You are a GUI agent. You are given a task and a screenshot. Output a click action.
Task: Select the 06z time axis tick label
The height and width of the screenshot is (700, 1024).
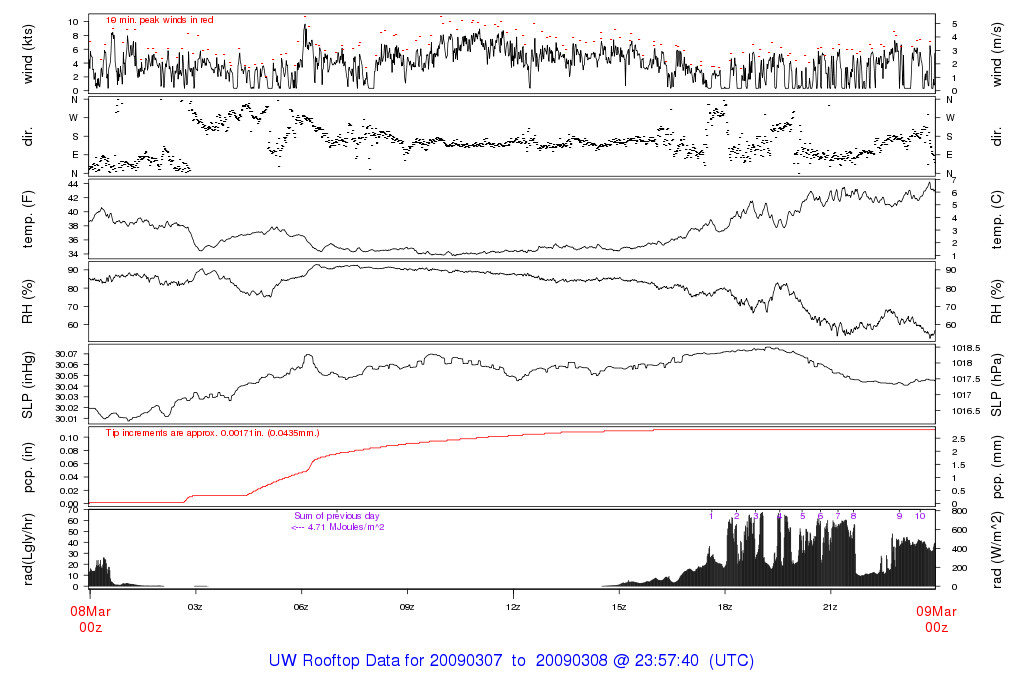[301, 607]
